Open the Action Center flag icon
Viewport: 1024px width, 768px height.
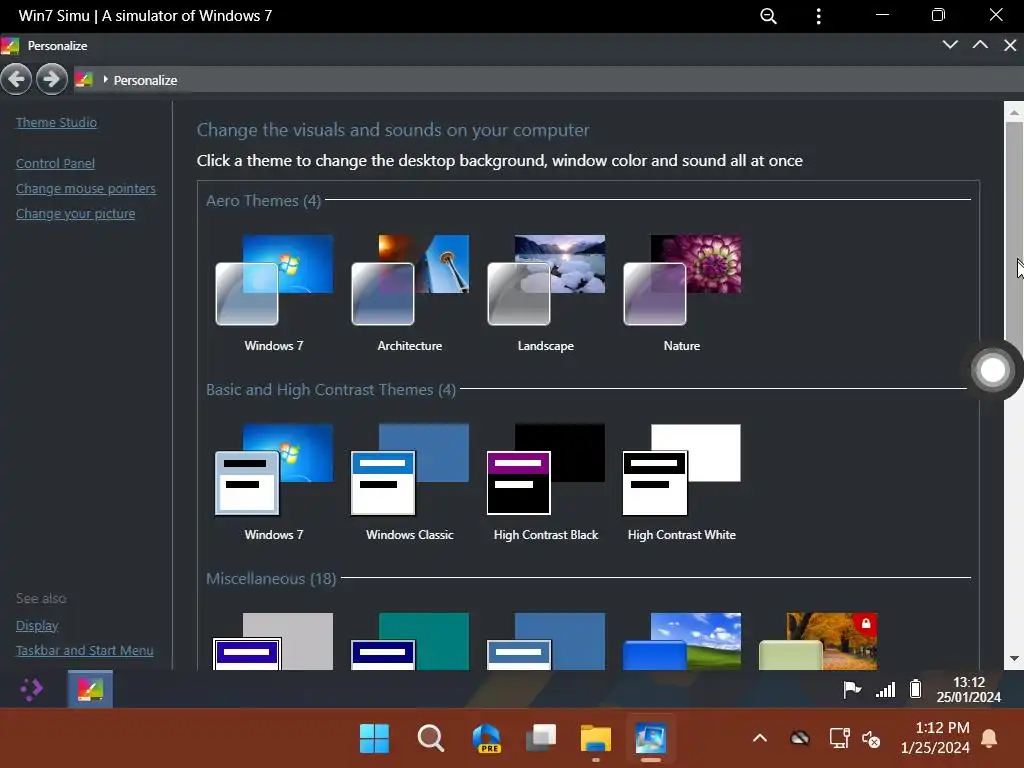point(852,689)
